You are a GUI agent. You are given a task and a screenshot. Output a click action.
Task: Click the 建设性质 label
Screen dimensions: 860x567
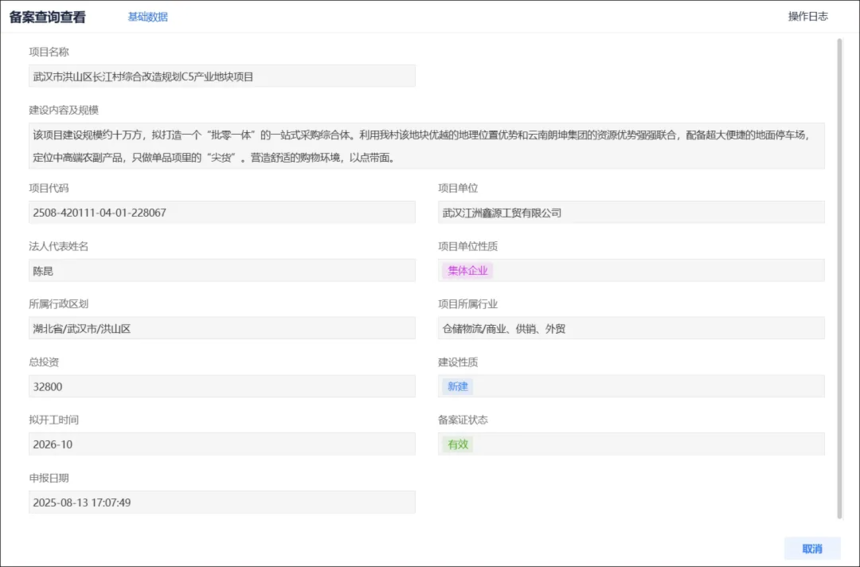click(458, 362)
